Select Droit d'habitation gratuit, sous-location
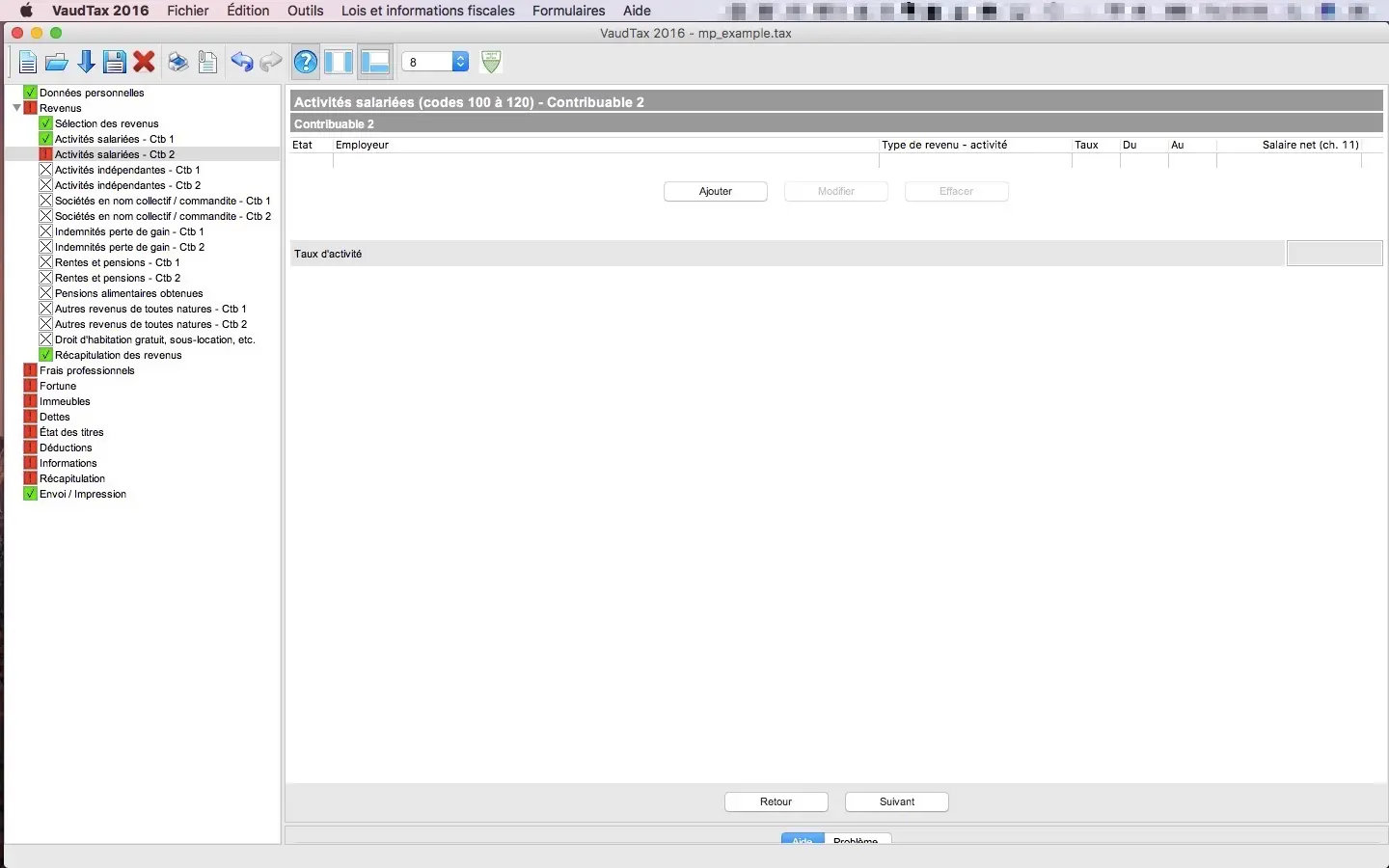1389x868 pixels. (x=154, y=339)
